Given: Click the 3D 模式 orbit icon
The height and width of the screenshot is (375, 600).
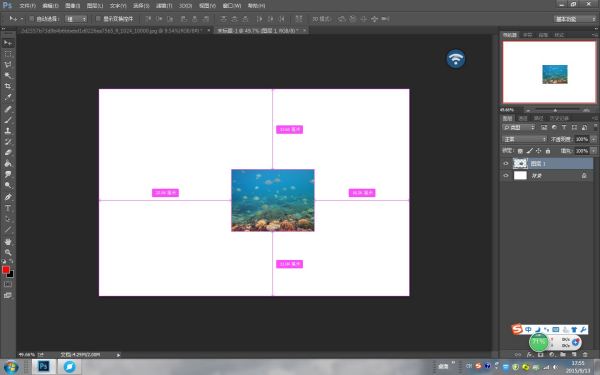Looking at the screenshot, I should click(342, 19).
